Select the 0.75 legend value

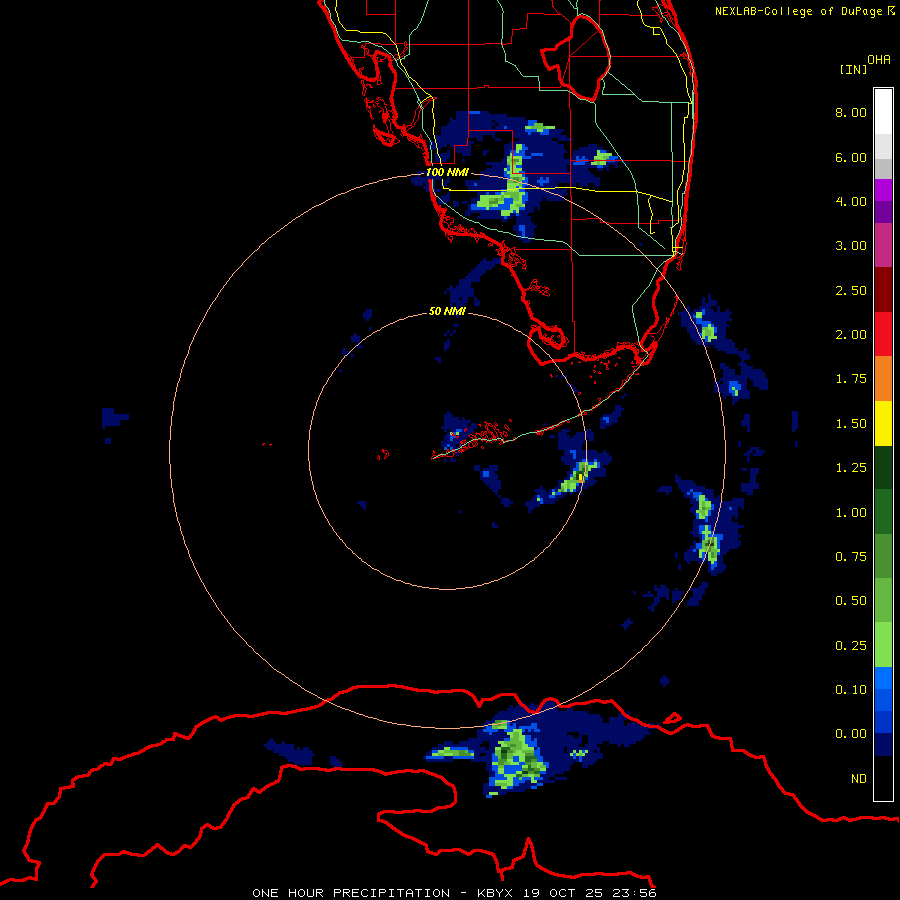851,557
